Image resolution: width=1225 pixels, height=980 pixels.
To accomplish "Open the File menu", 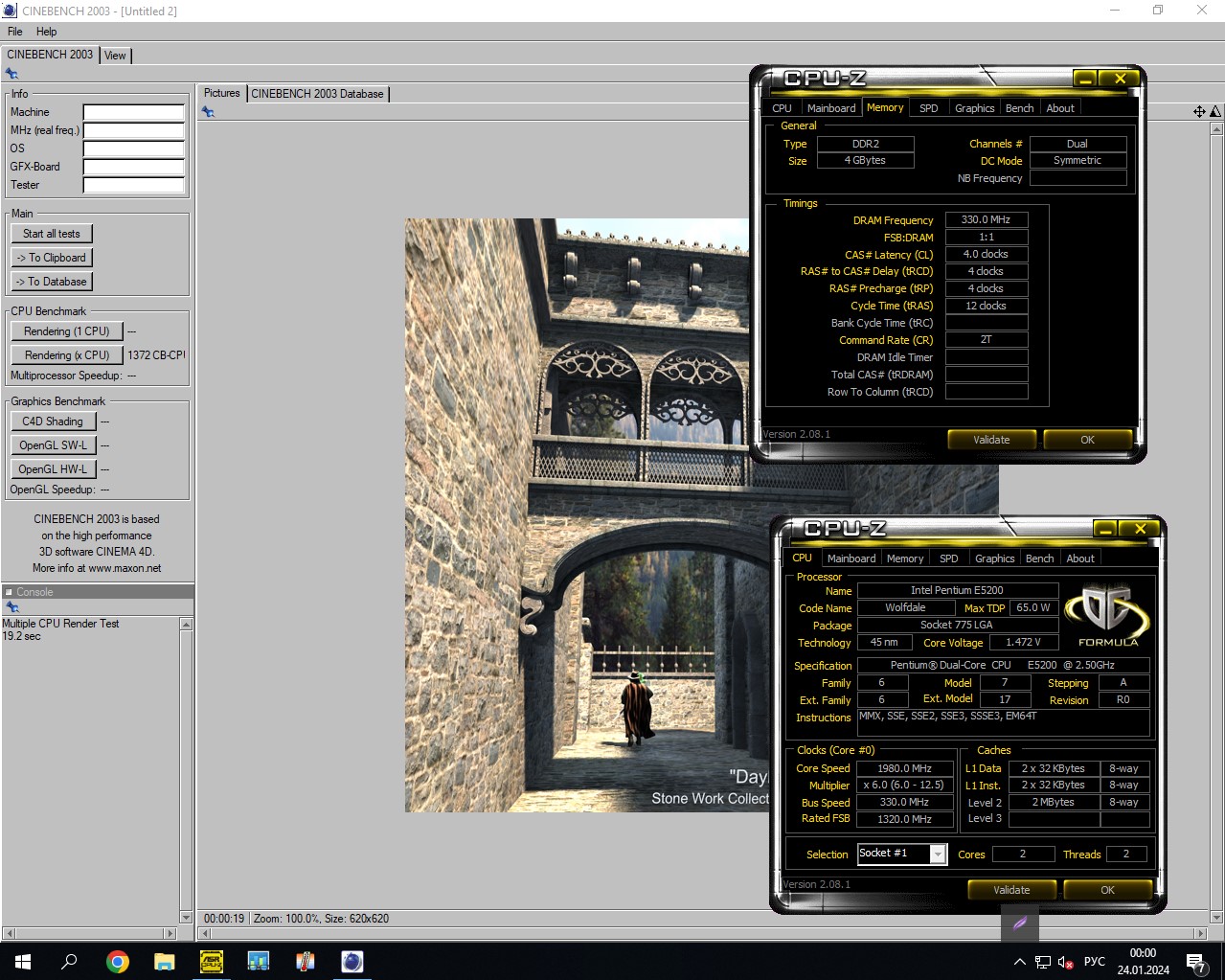I will pyautogui.click(x=15, y=32).
